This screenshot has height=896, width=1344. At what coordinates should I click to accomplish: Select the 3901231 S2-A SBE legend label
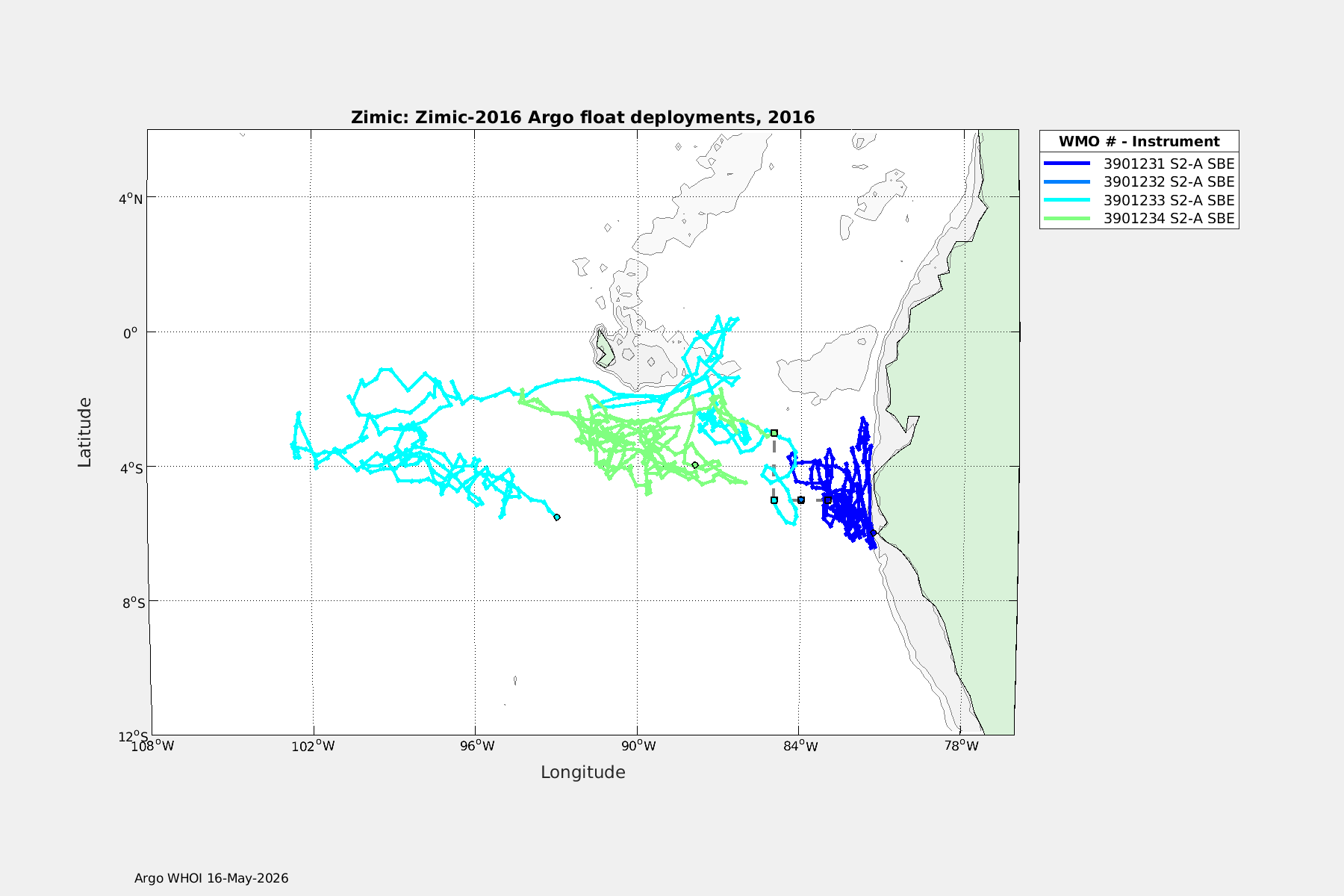[x=1169, y=164]
